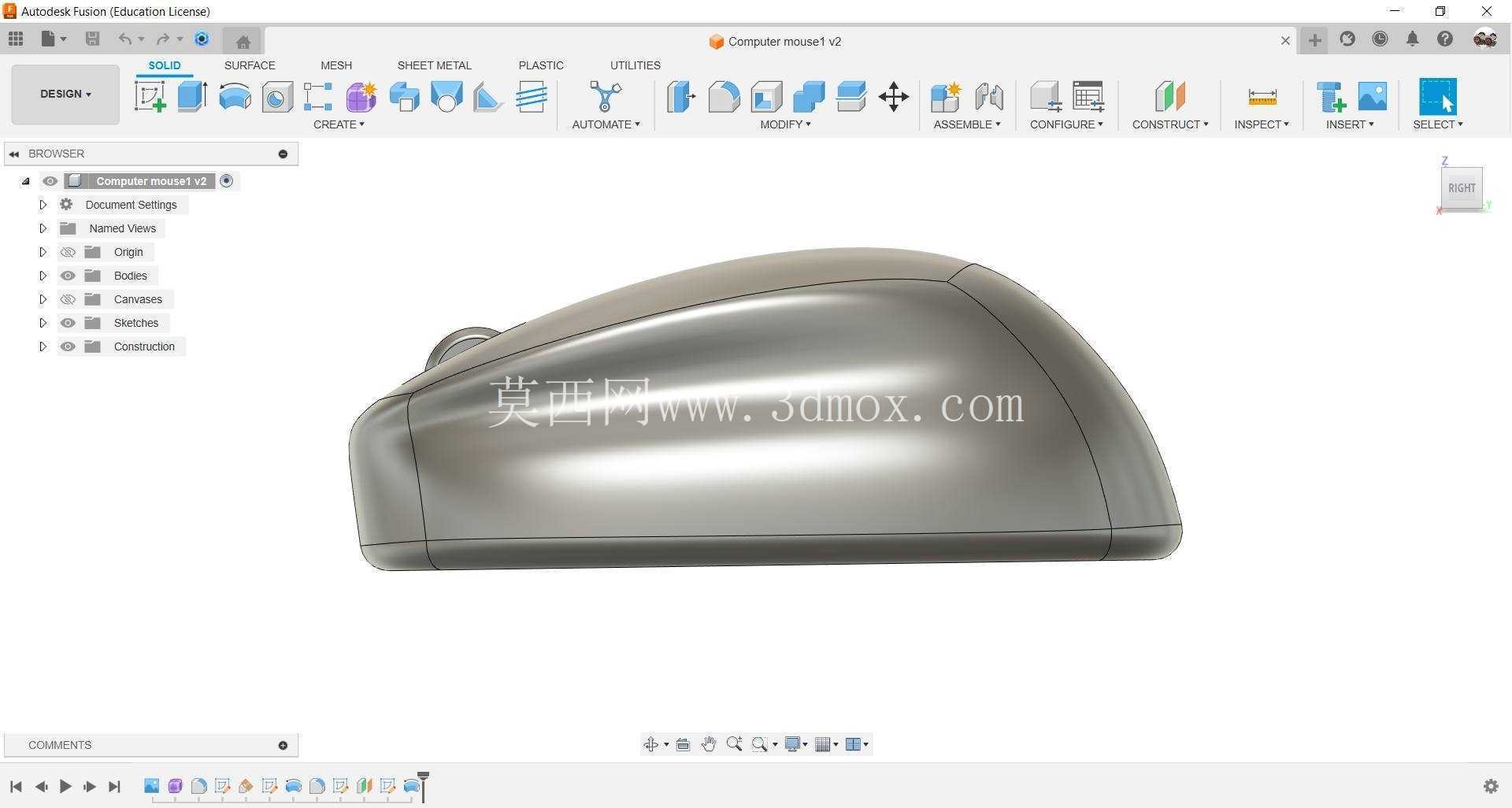Collapse the BROWSER panel

click(x=14, y=154)
